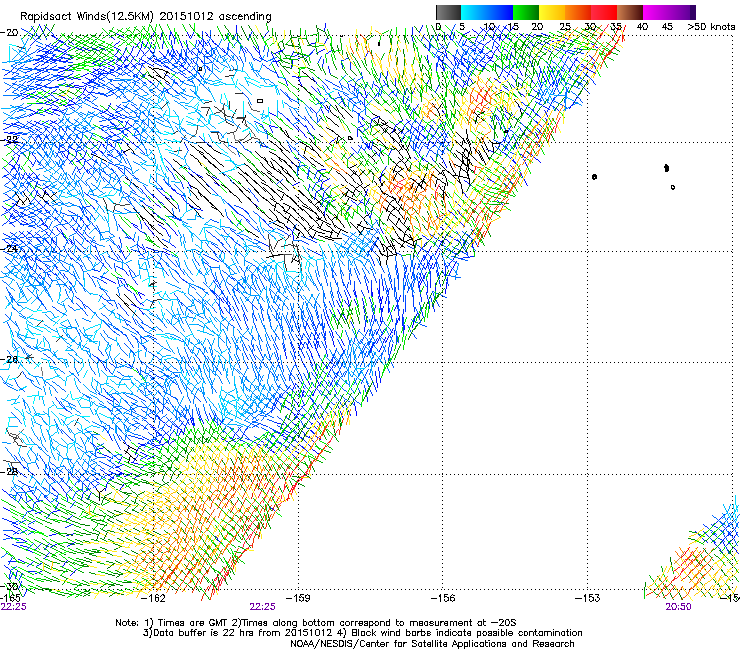Click the '-162' longitude axis label
The image size is (740, 650).
154,598
